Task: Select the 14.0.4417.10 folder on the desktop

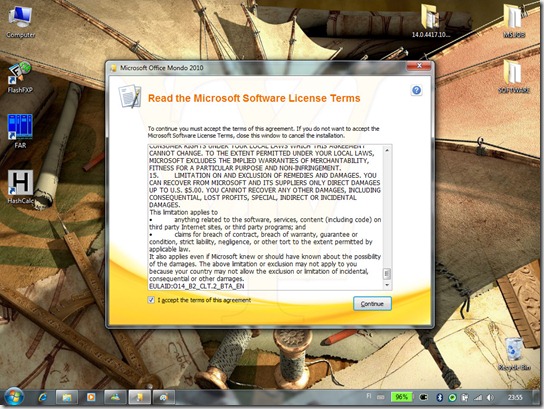Action: (431, 20)
